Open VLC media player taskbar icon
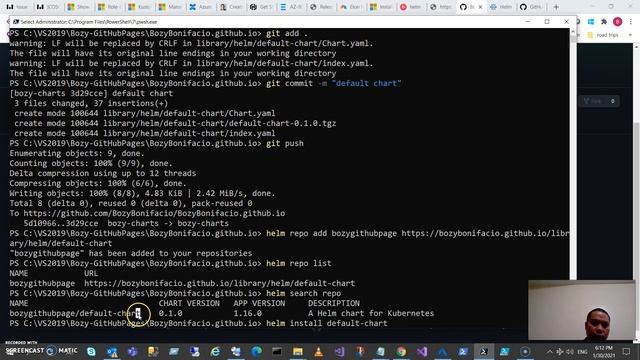This screenshot has width=640, height=360. click(318, 351)
